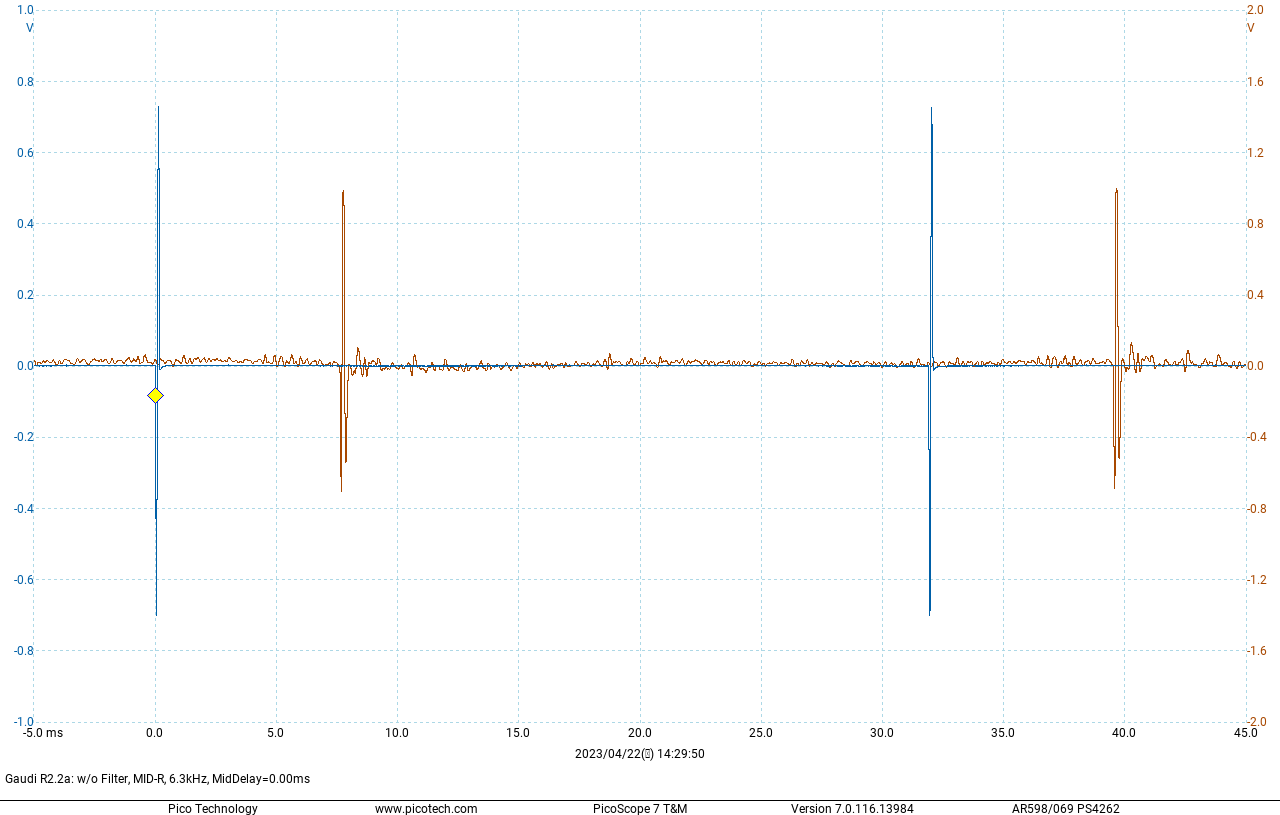Click the orange axis 2.0 value
This screenshot has width=1280, height=815.
point(1255,10)
